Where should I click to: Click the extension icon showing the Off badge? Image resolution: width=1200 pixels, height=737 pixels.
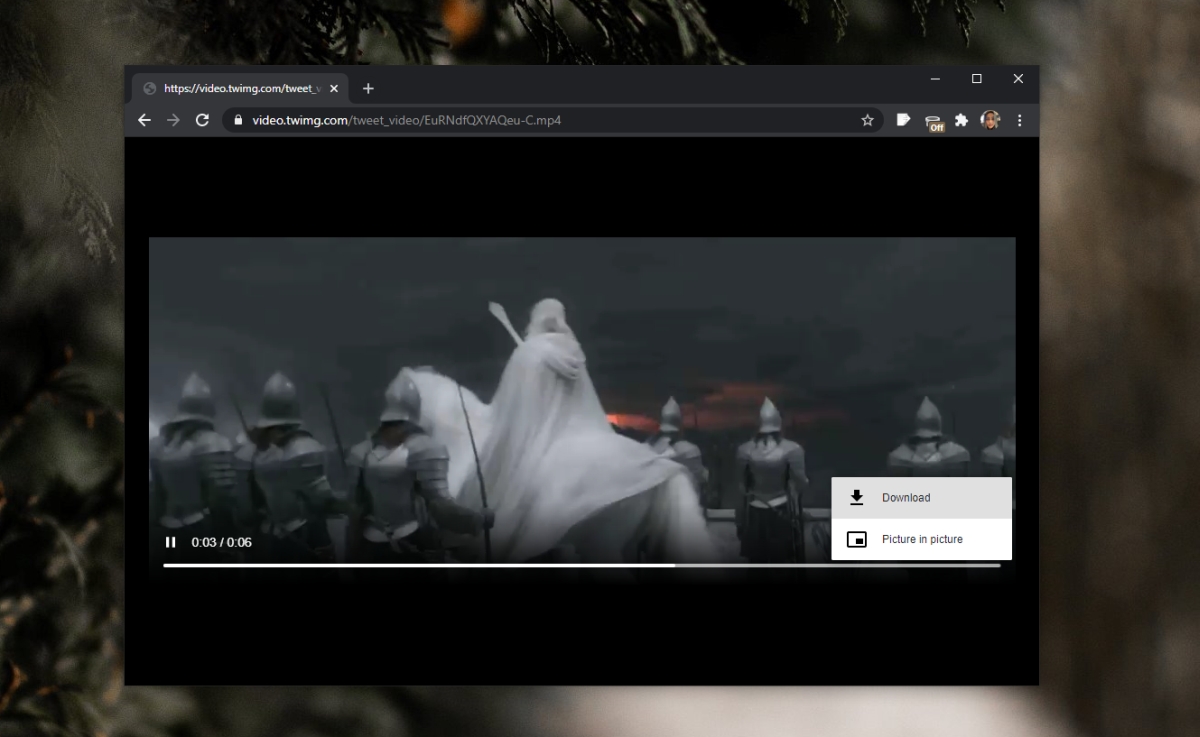tap(933, 119)
